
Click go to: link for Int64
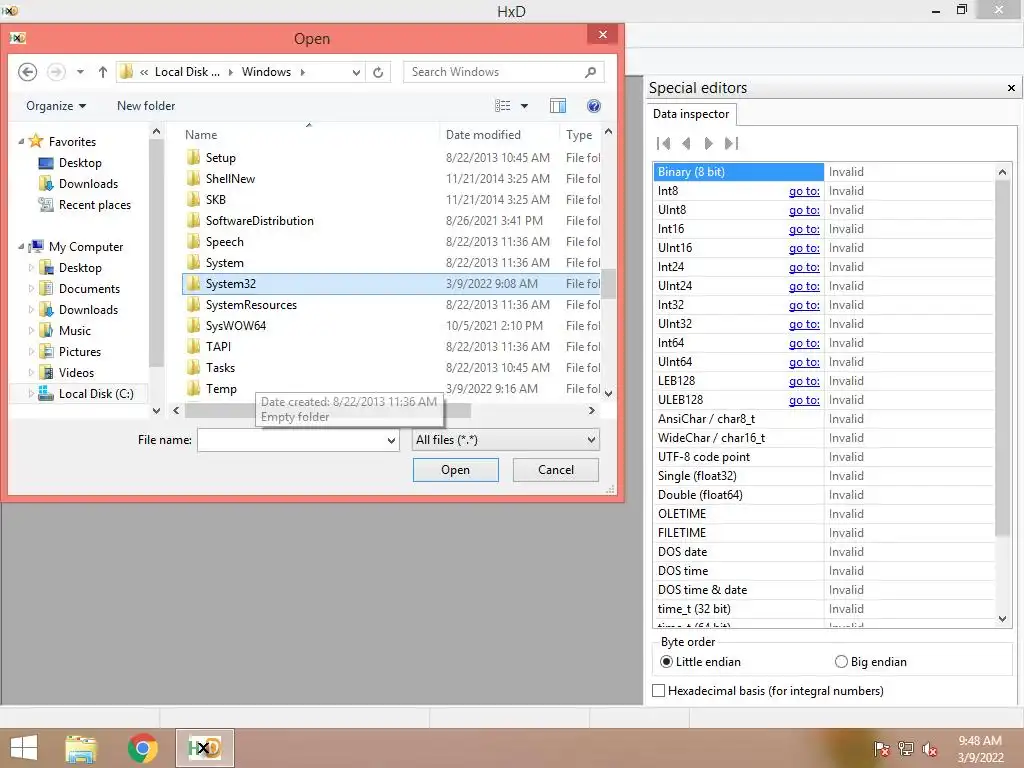(x=804, y=343)
